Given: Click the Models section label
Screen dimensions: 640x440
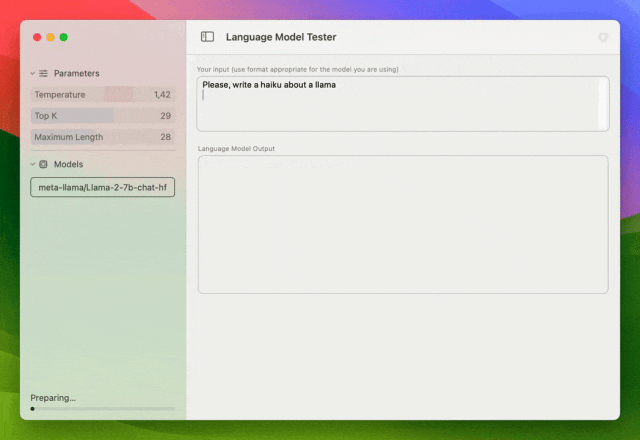Looking at the screenshot, I should coord(69,164).
